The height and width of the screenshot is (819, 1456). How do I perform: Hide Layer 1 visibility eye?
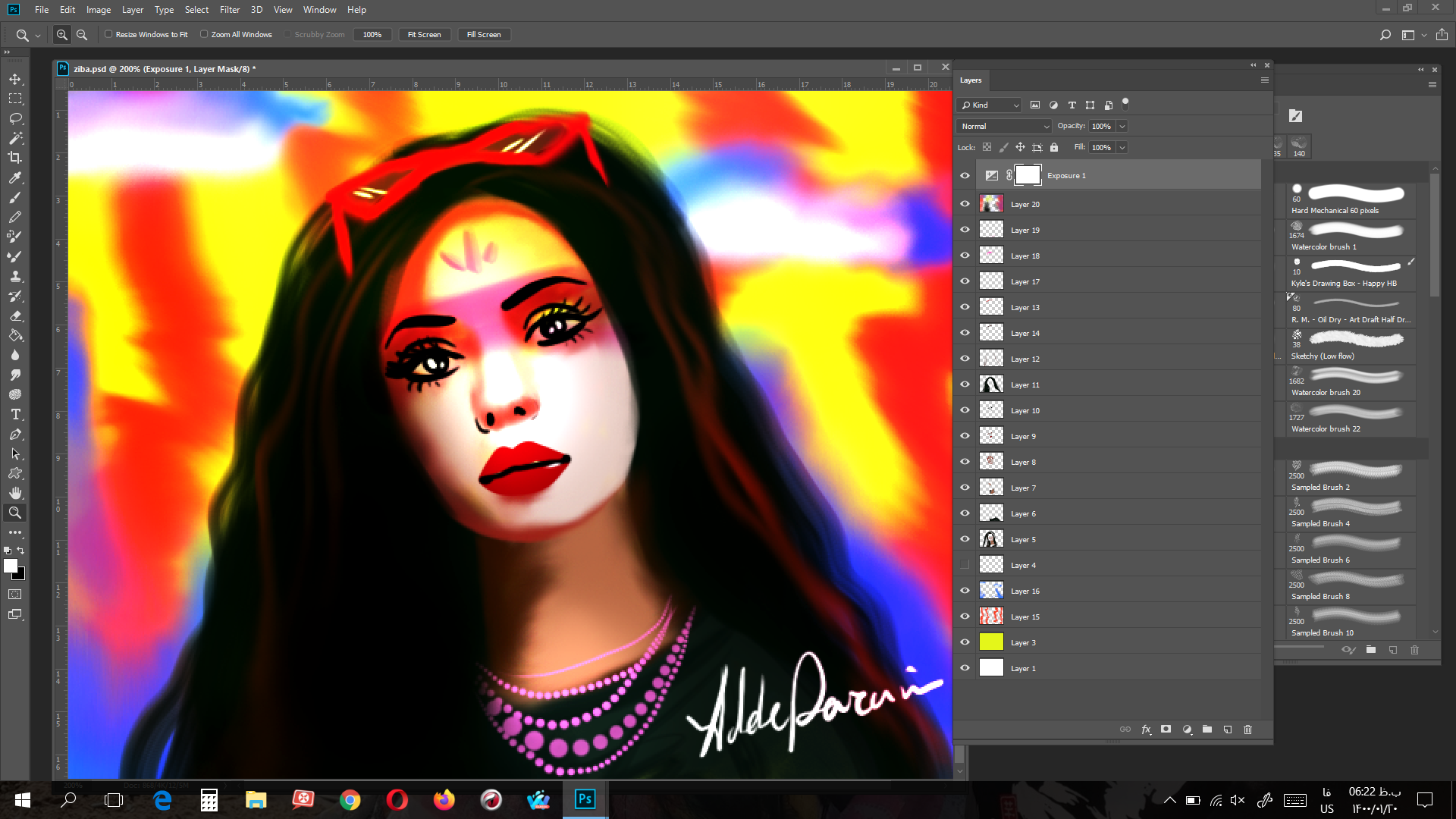tap(965, 668)
